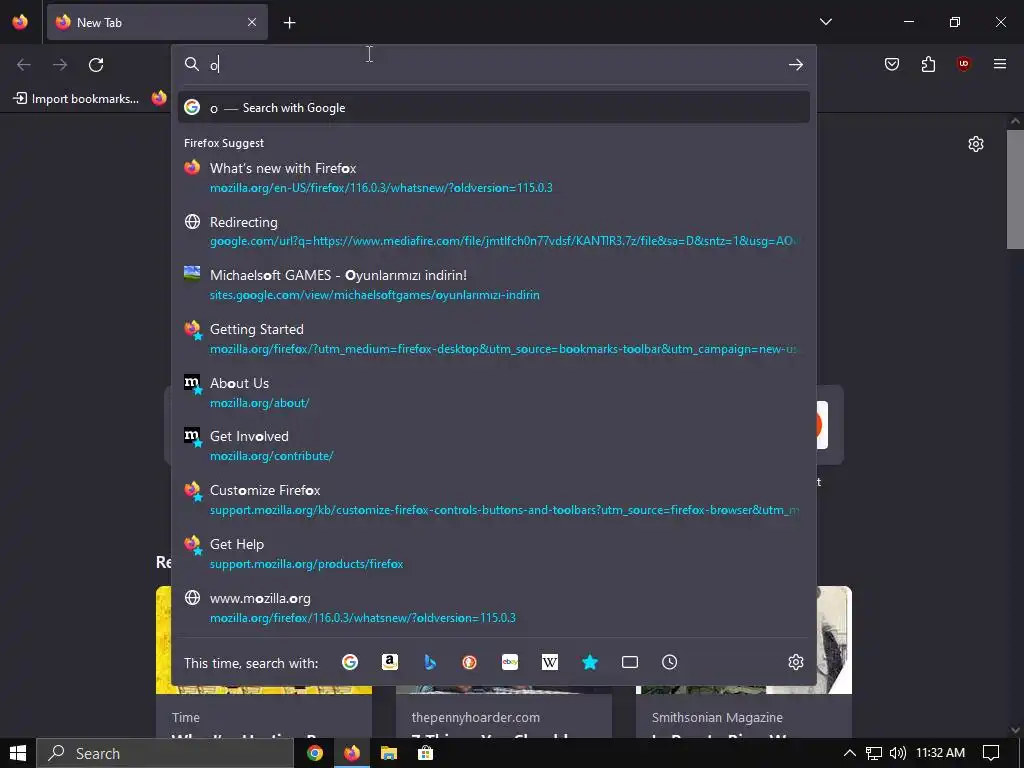Screen dimensions: 1024x768
Task: Open search settings gear in dropdown
Action: pyautogui.click(x=795, y=662)
